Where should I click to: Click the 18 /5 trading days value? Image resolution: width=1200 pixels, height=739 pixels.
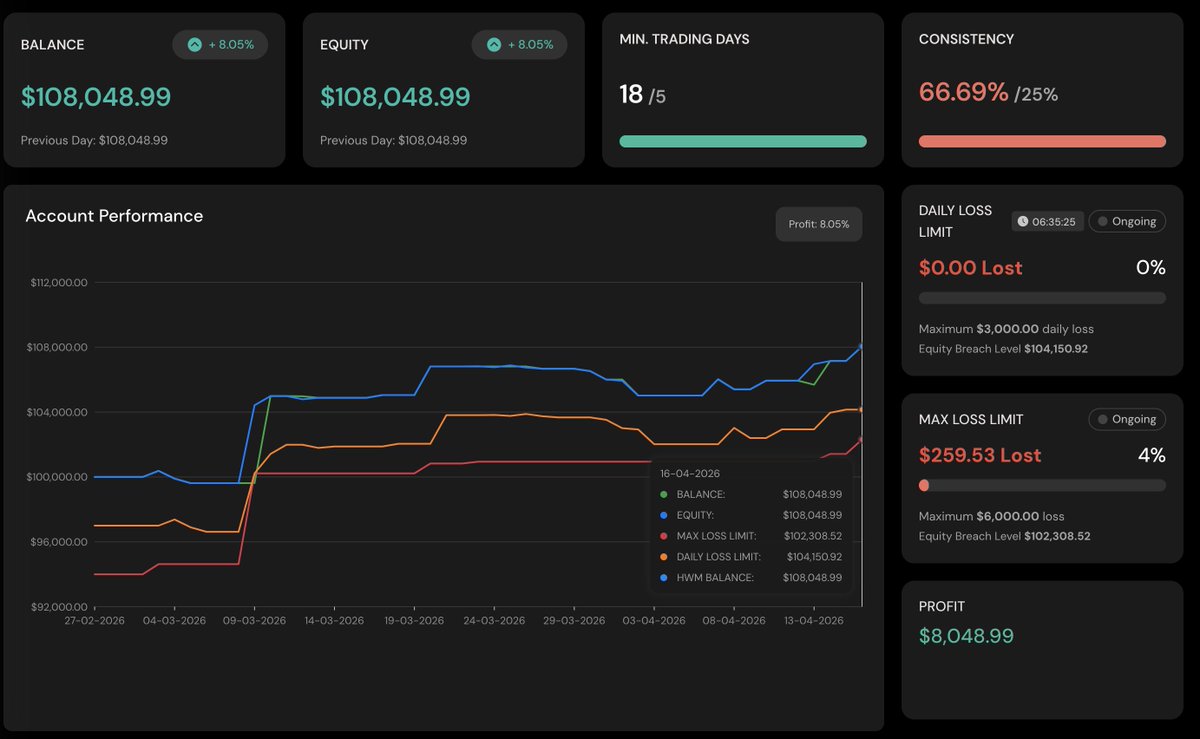642,95
